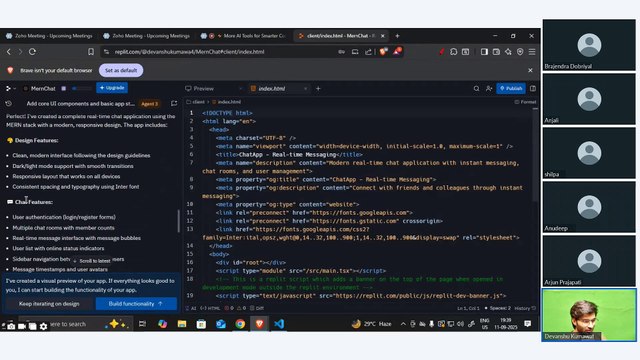Open the share icon in the address bar
The width and height of the screenshot is (640, 360).
coord(368,52)
